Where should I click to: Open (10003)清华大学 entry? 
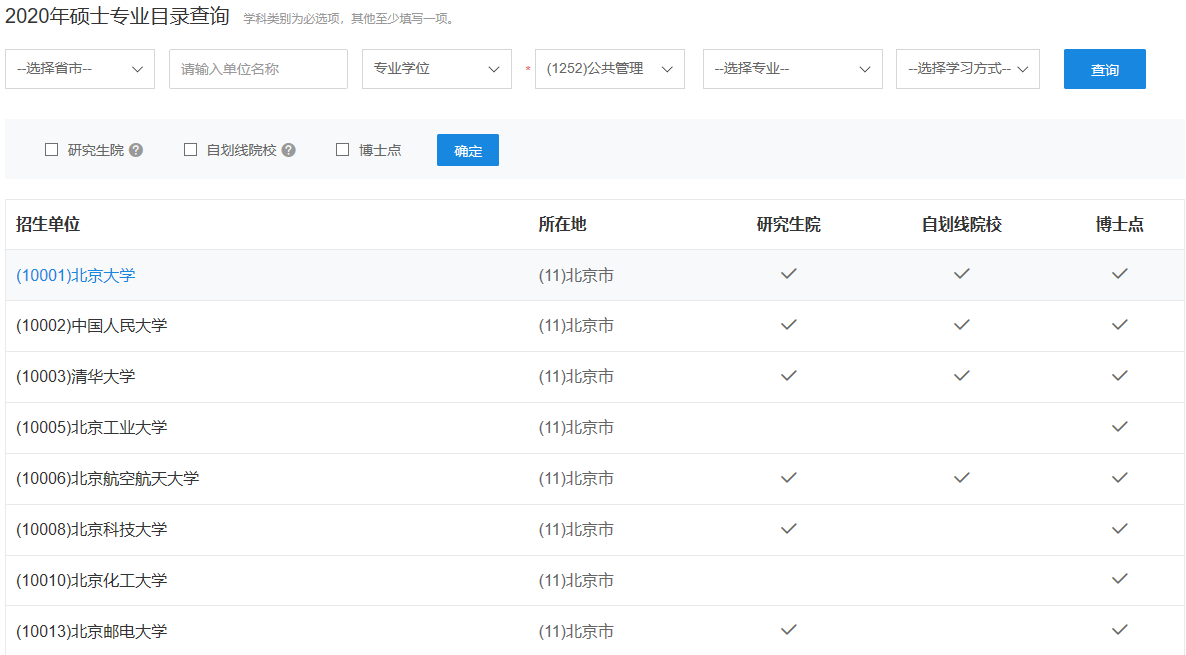tap(76, 377)
